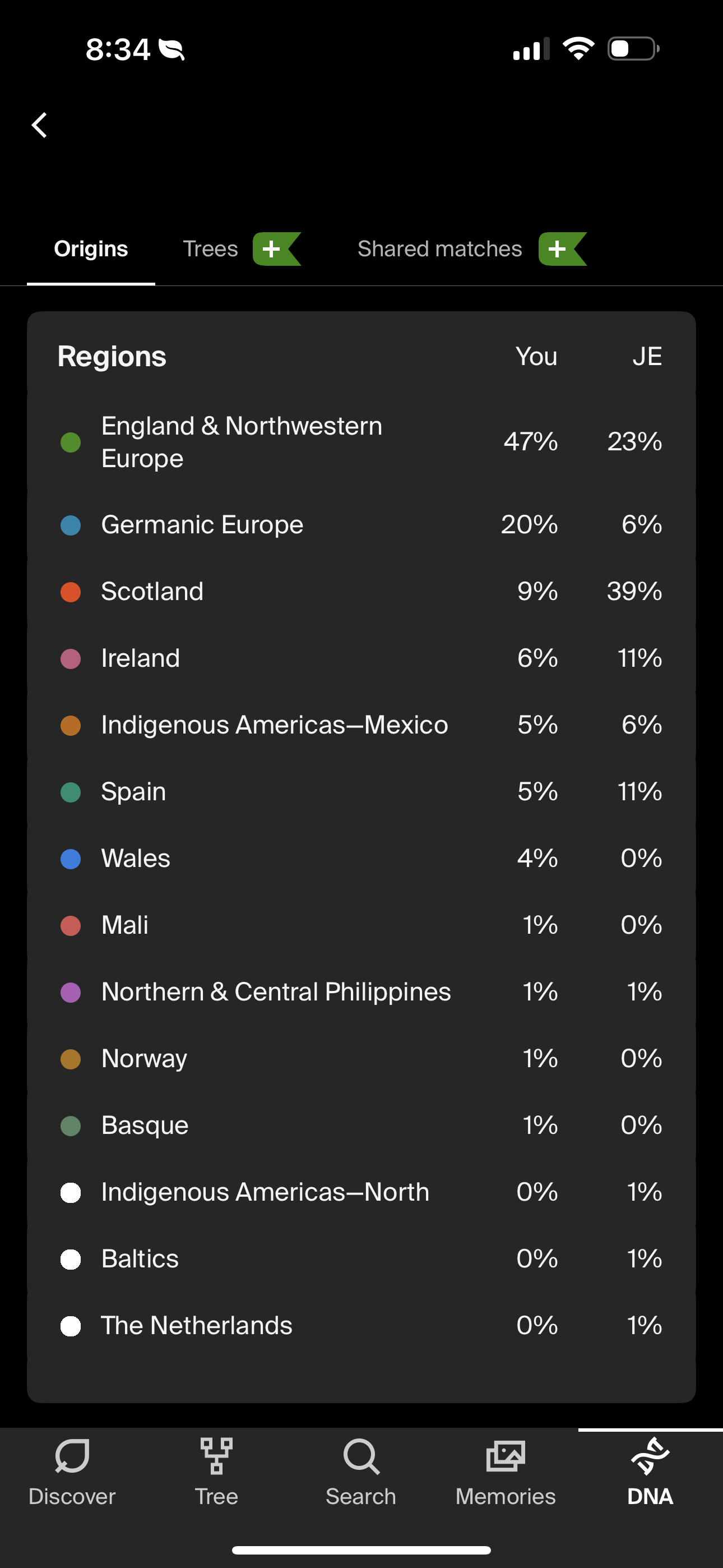Viewport: 723px width, 1568px height.
Task: Tap green plus badge beside Shared matches
Action: tap(562, 249)
